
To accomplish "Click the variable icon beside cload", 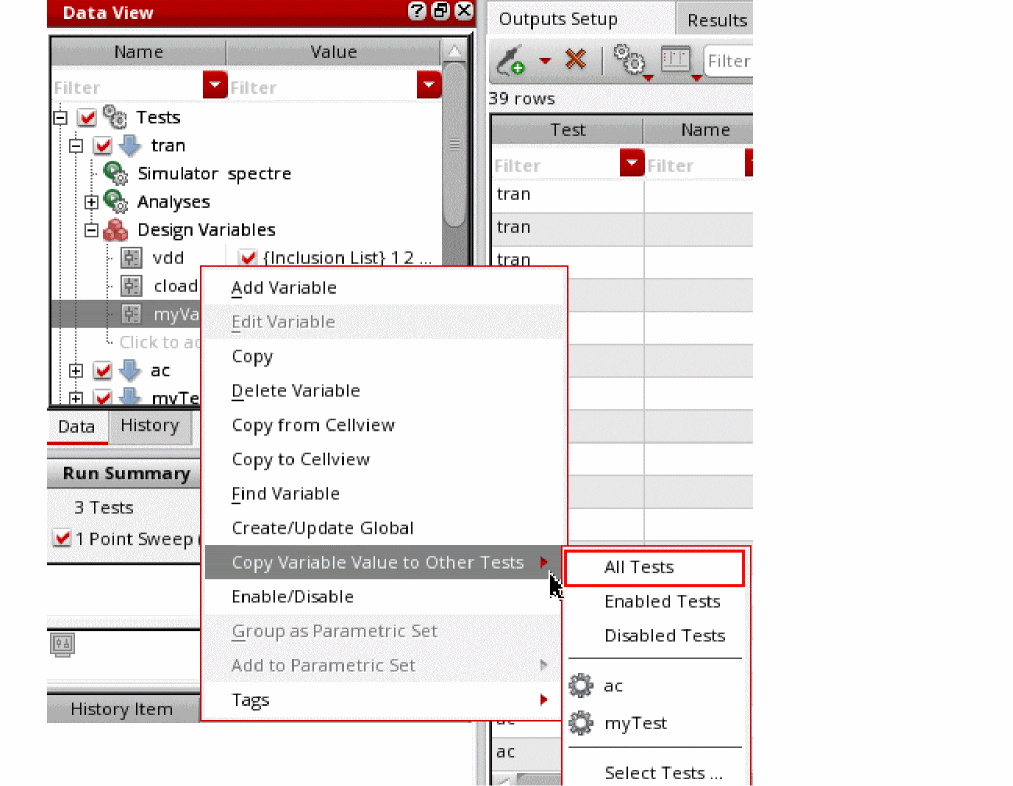I will pos(131,285).
